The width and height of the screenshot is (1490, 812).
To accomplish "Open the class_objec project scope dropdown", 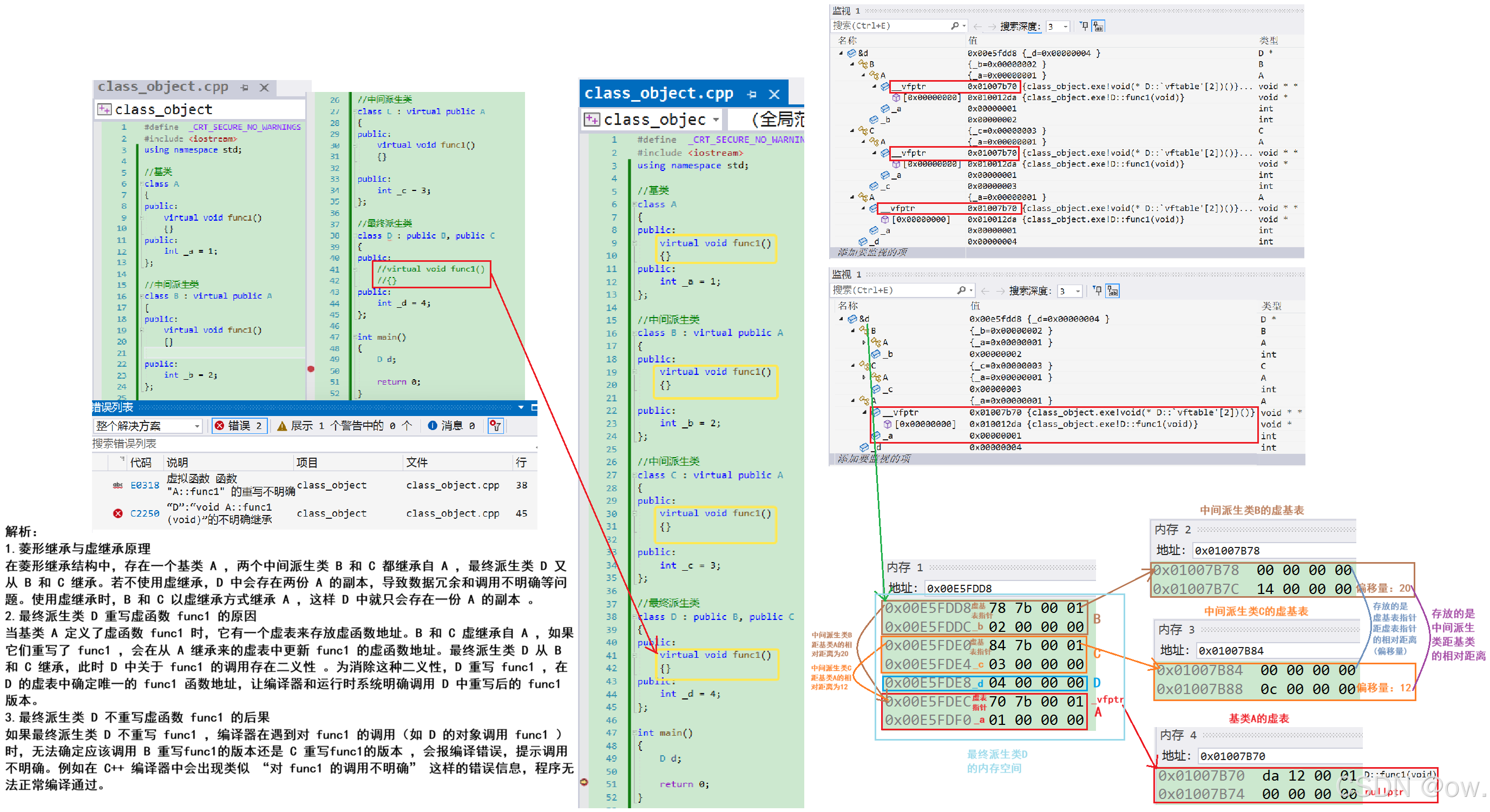I will (x=716, y=120).
